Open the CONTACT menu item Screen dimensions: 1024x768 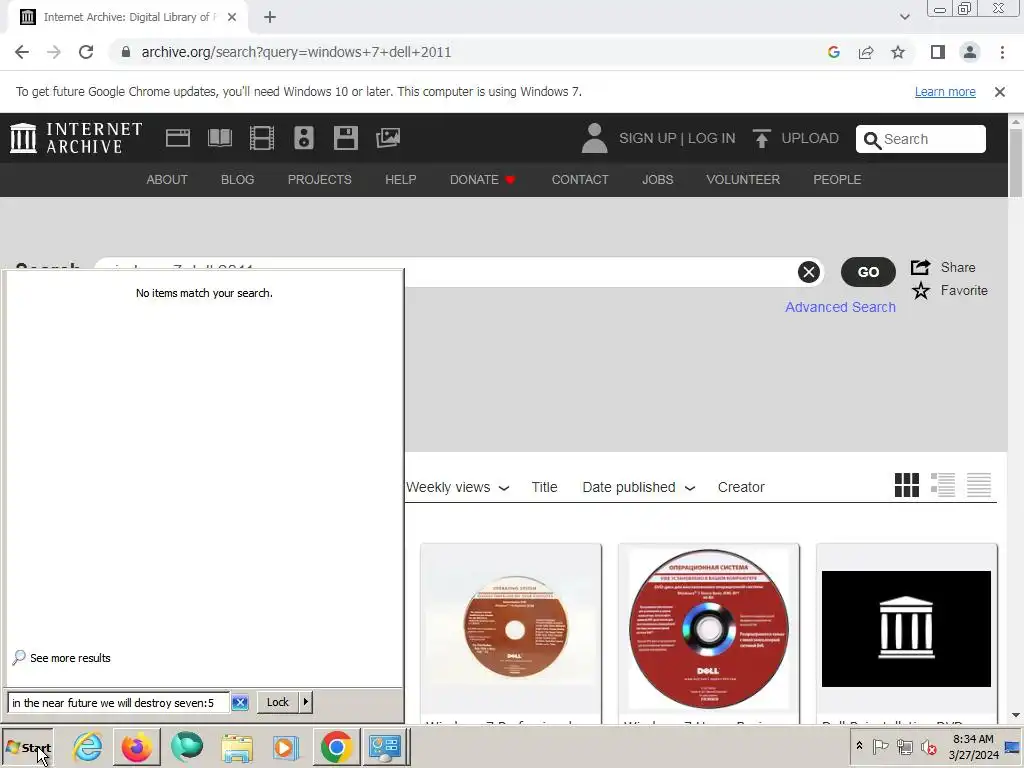point(580,180)
